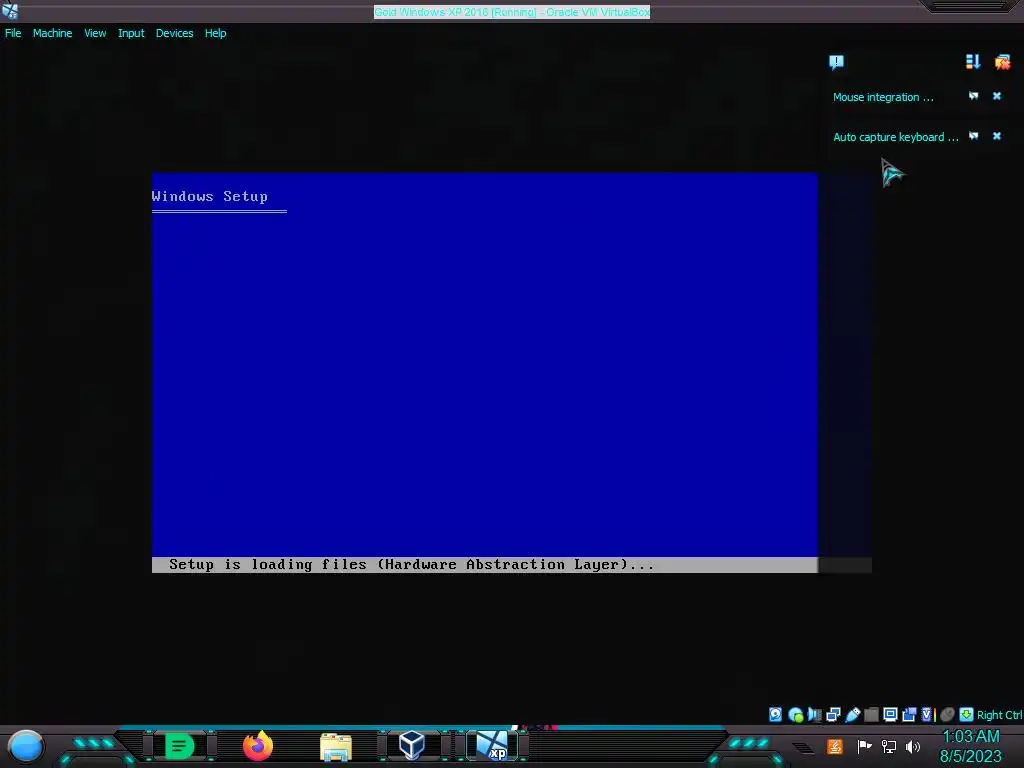Viewport: 1024px width, 768px height.
Task: Click the hard disk activity status icon
Action: (775, 714)
